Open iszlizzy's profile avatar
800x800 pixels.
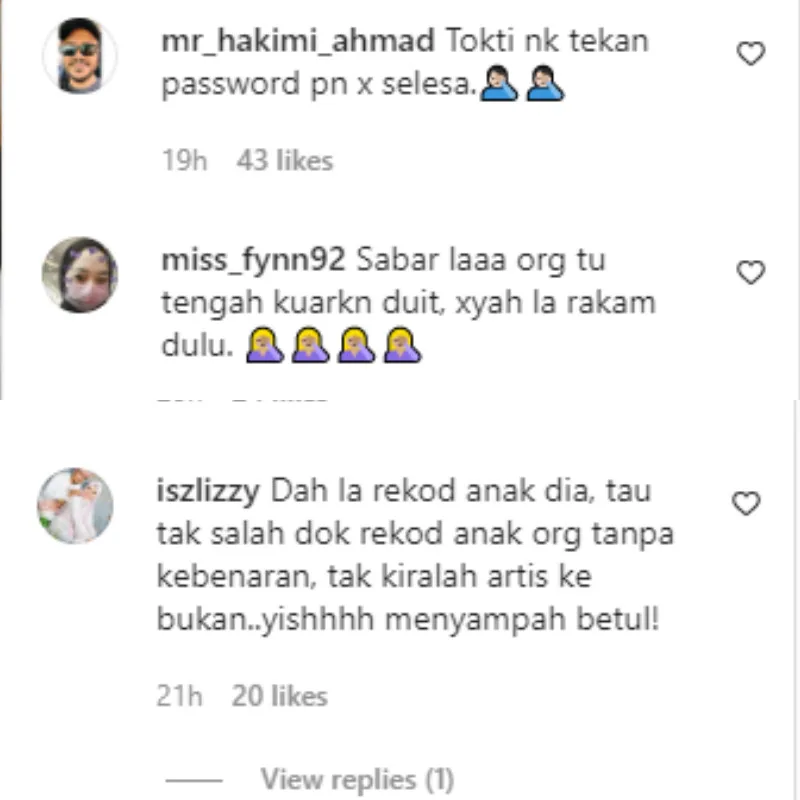(76, 506)
